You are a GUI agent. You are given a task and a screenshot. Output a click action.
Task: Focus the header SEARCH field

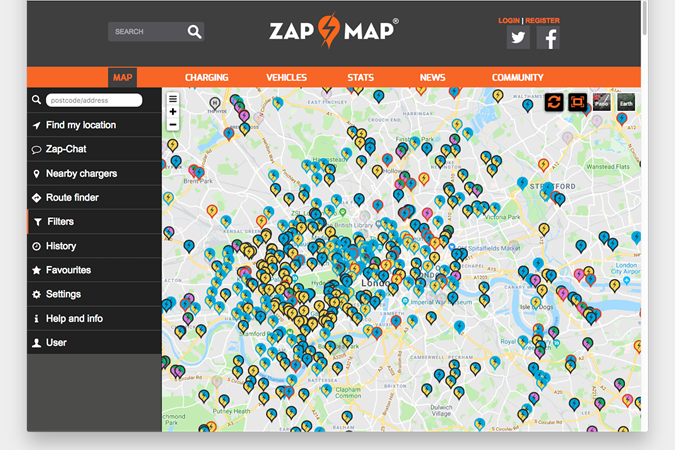147,31
